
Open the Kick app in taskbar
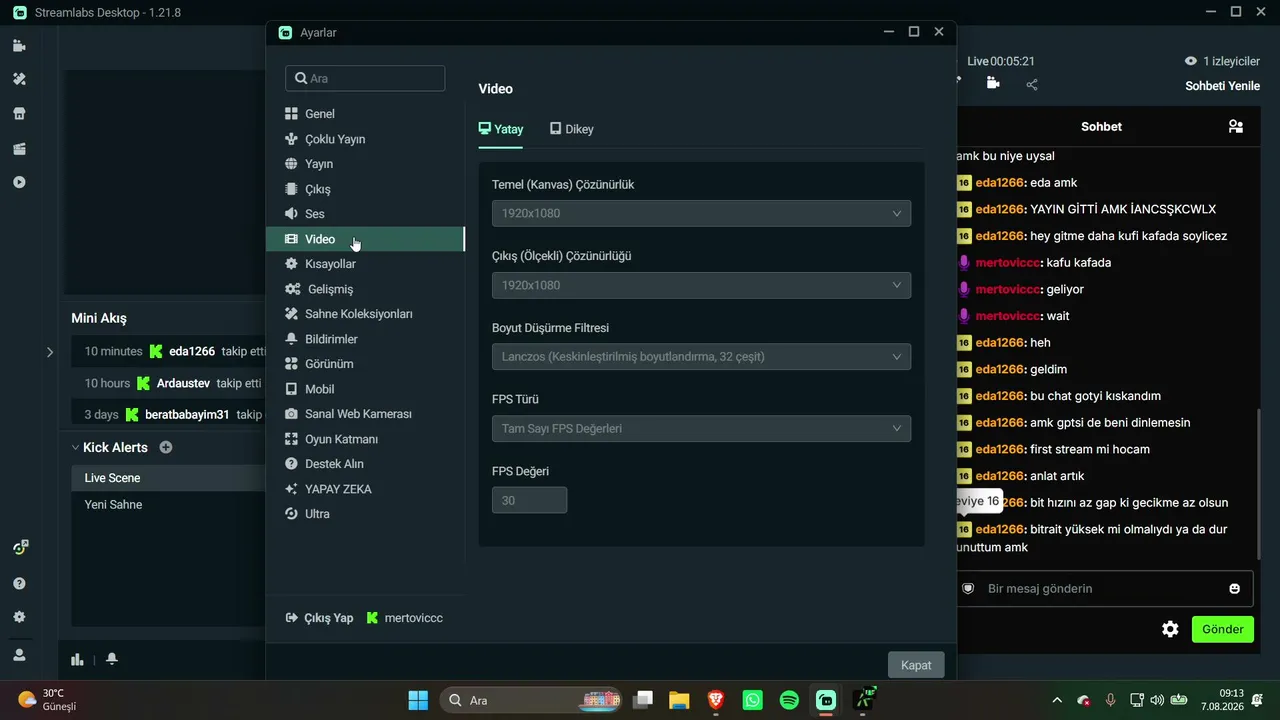click(863, 700)
